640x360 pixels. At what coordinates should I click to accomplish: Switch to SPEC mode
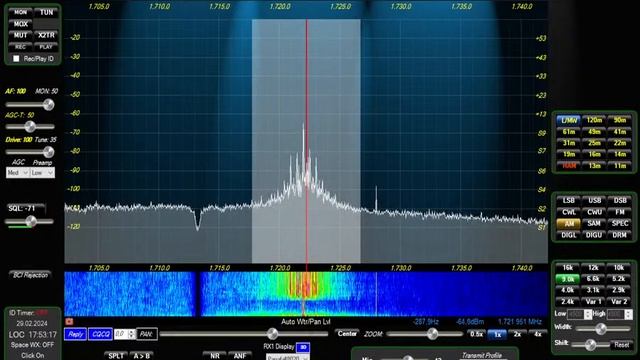620,224
